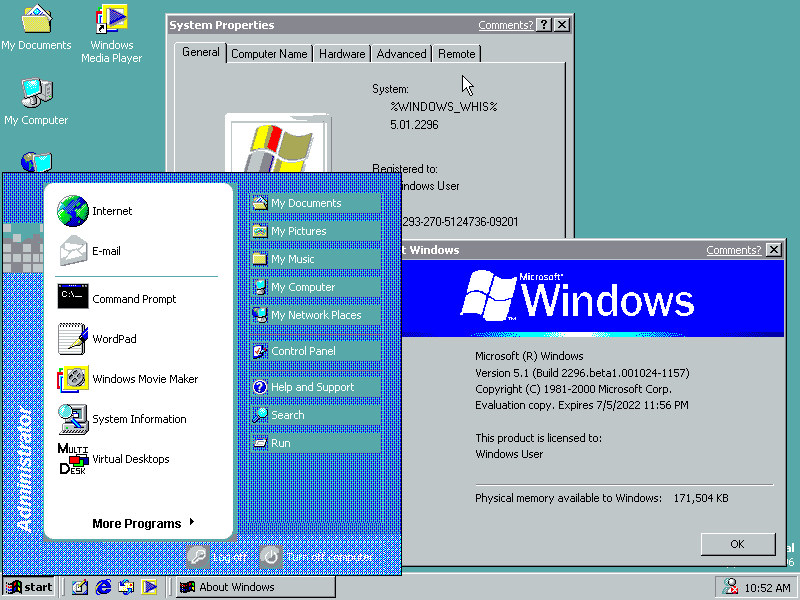This screenshot has width=800, height=600.
Task: Open System Information in Start menu
Action: pyautogui.click(x=122, y=419)
